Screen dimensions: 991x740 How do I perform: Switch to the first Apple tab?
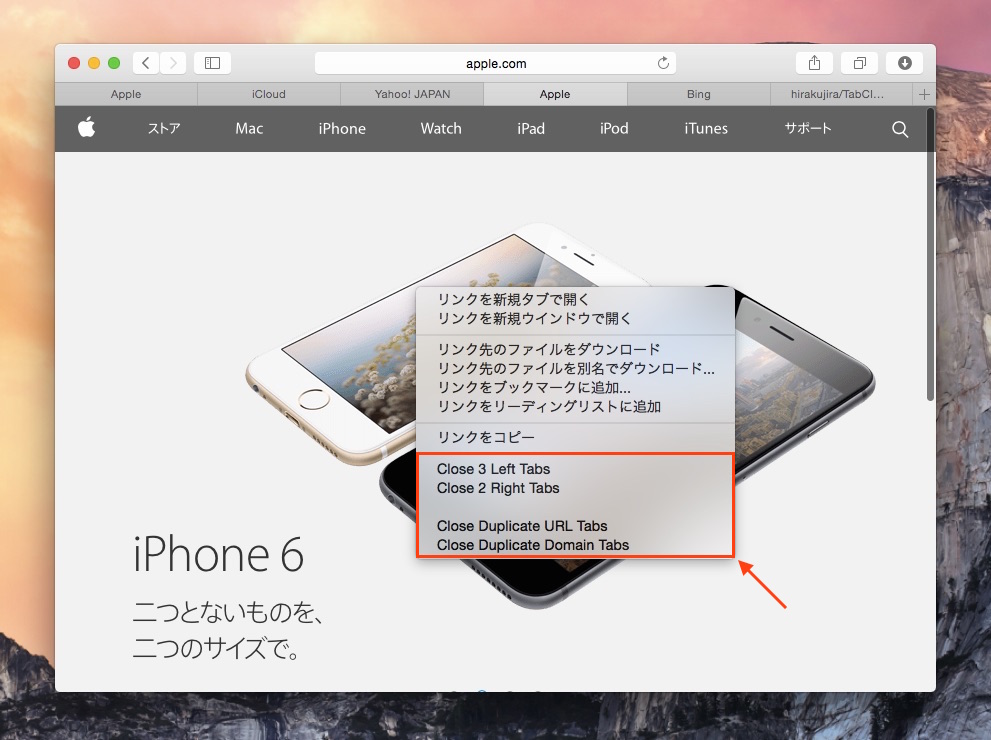[x=126, y=94]
